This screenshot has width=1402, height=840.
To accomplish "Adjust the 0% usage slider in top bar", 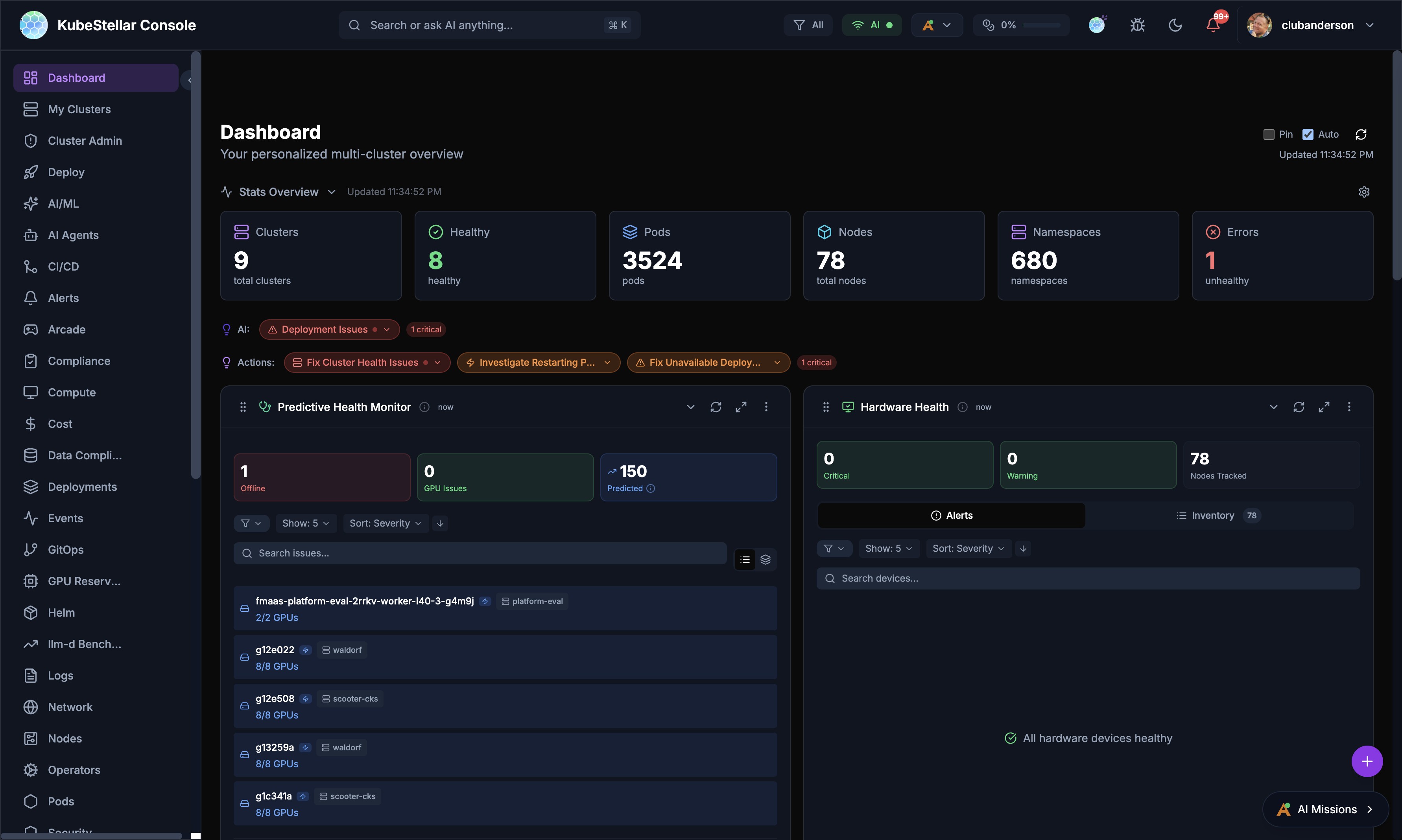I will coord(1042,25).
